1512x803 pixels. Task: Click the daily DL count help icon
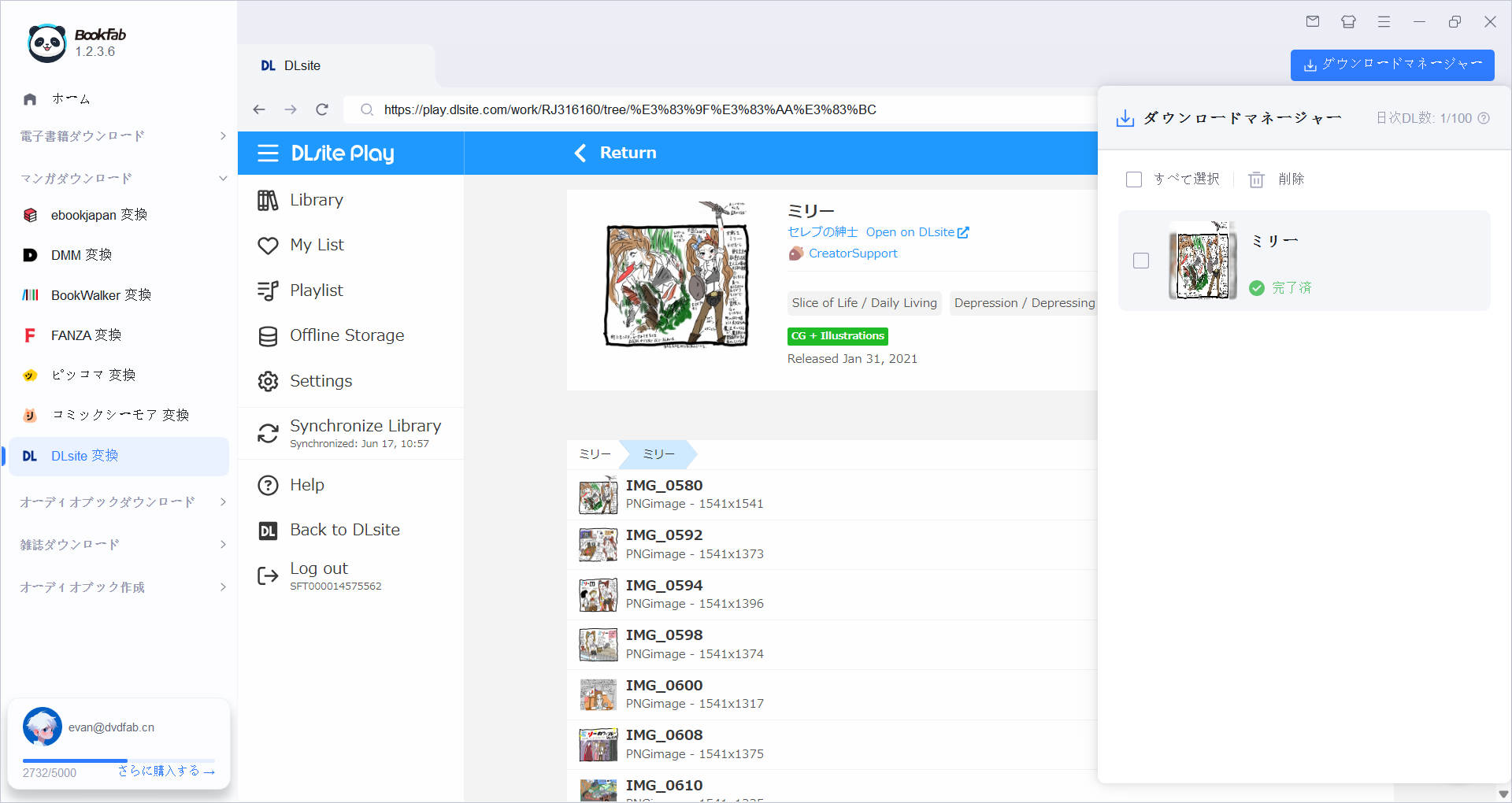tap(1484, 118)
